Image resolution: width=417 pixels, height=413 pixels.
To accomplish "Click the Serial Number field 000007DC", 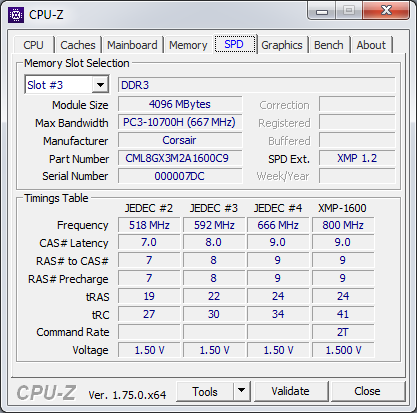I will click(x=180, y=176).
